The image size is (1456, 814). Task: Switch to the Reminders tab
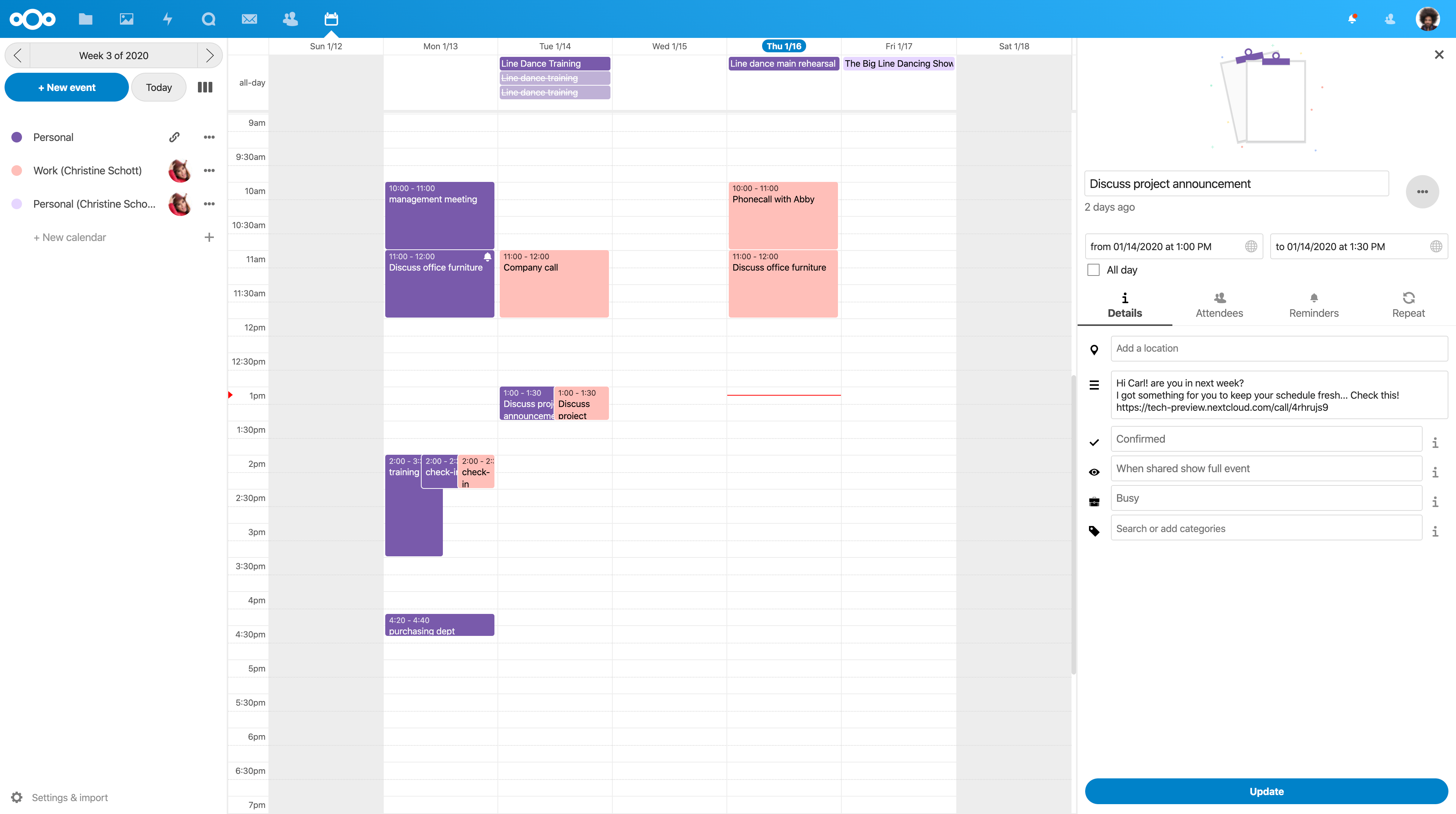[1313, 305]
